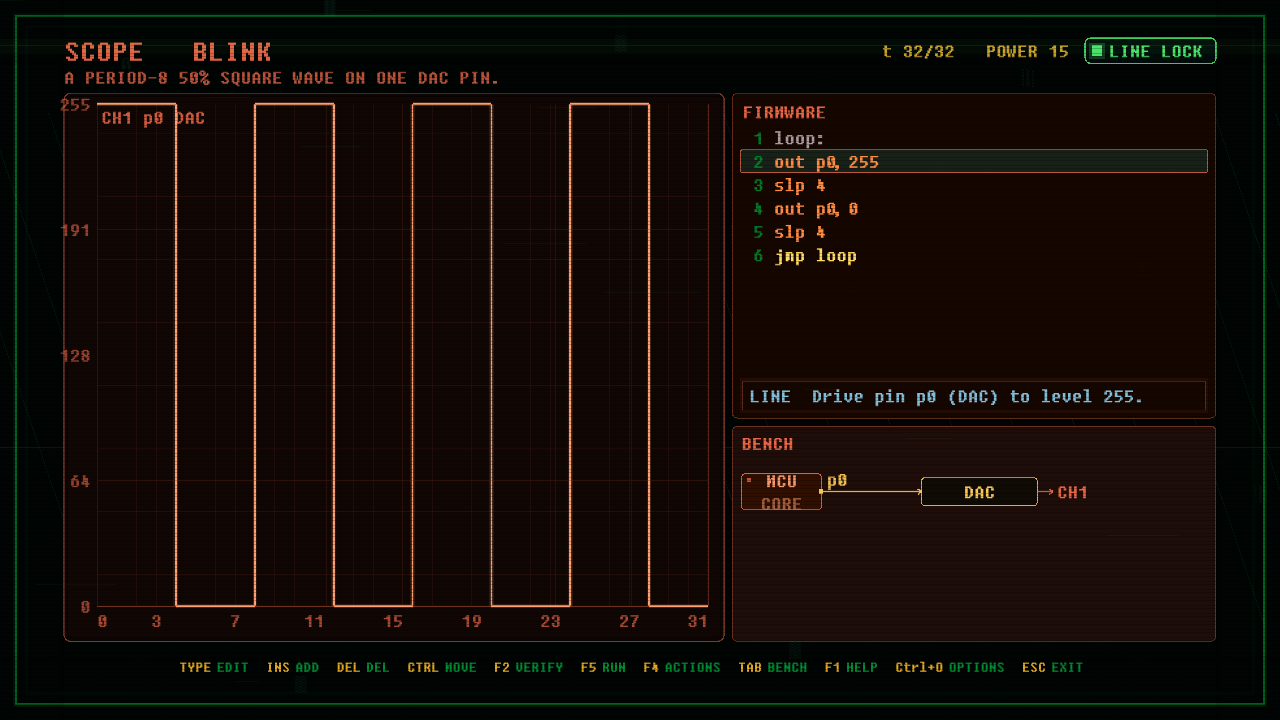Click the x-axis tick label 15

393,621
